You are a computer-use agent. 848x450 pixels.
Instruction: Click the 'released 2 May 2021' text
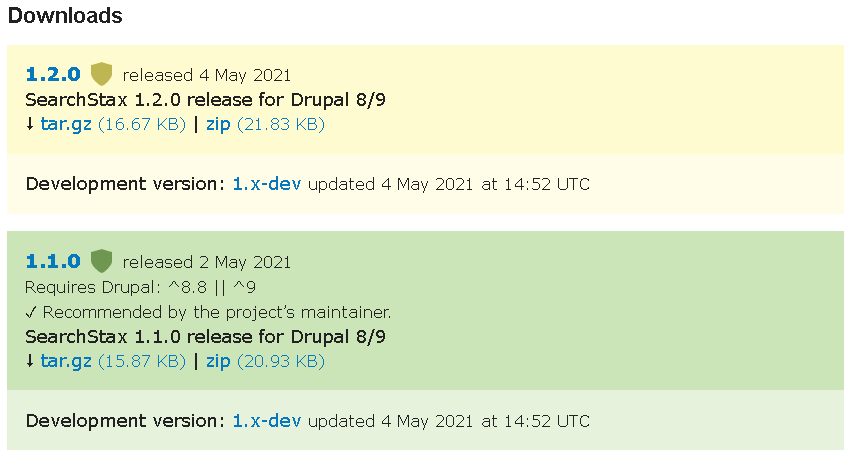coord(207,262)
